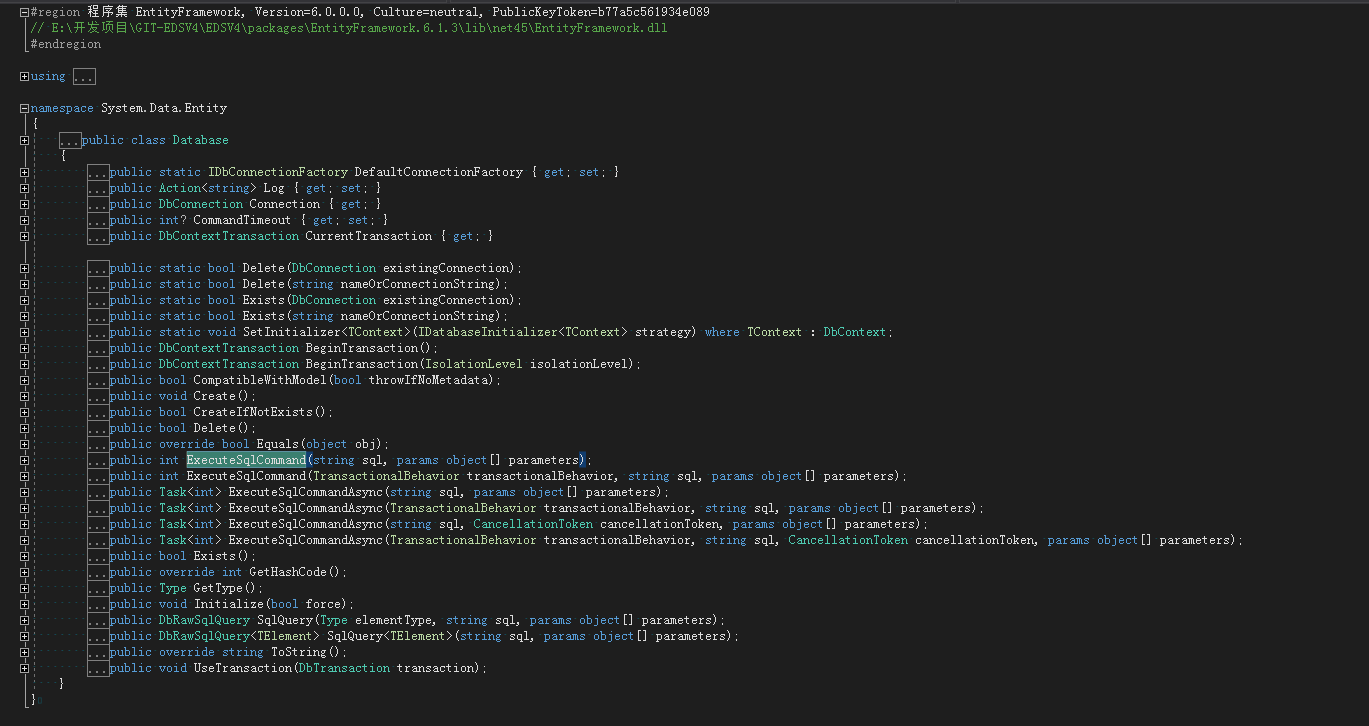Expand outline node beside SetInitializer<TContext> method
The height and width of the screenshot is (726, 1369).
click(24, 332)
